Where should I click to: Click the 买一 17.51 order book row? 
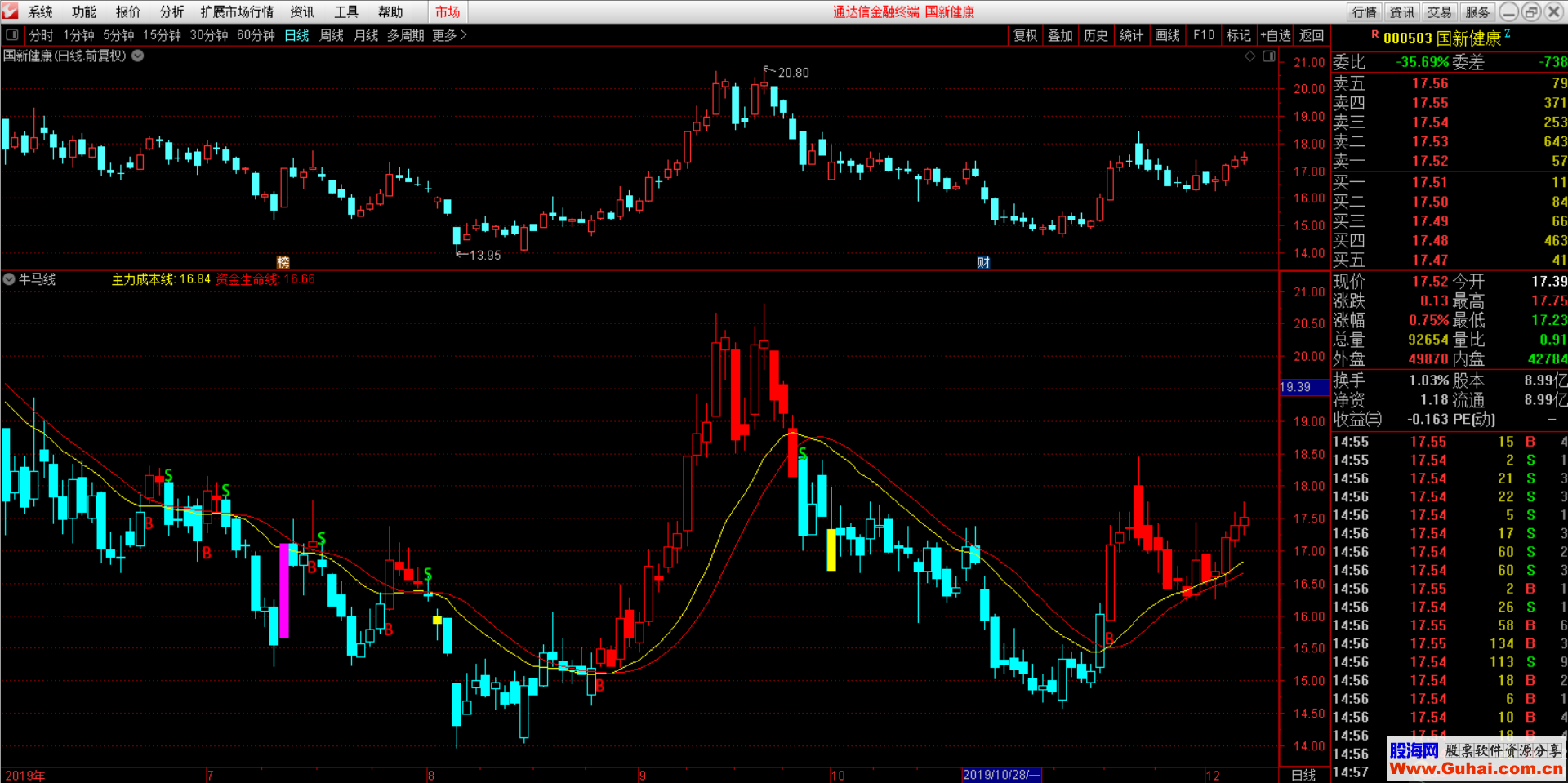click(x=1450, y=182)
